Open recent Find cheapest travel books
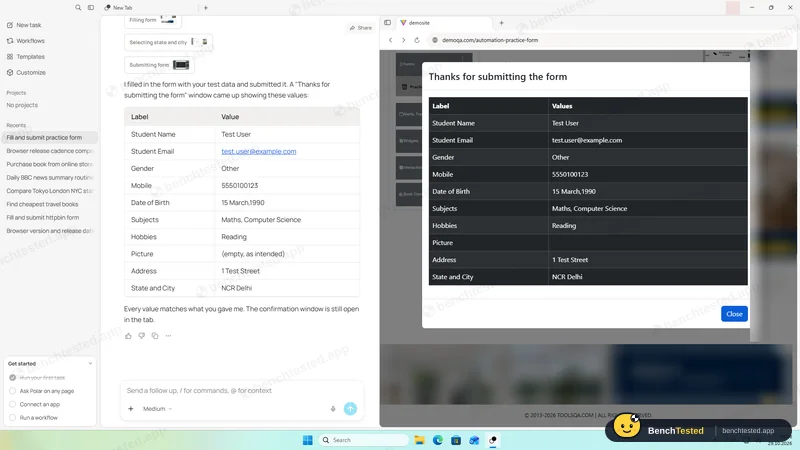 point(49,204)
